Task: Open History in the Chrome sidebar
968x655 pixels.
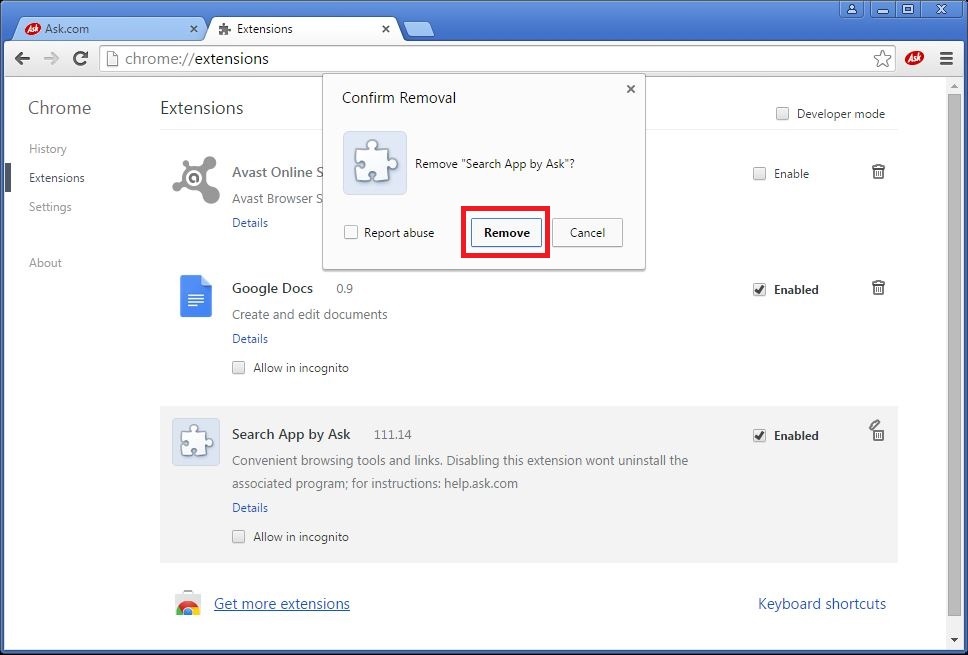Action: (x=48, y=149)
